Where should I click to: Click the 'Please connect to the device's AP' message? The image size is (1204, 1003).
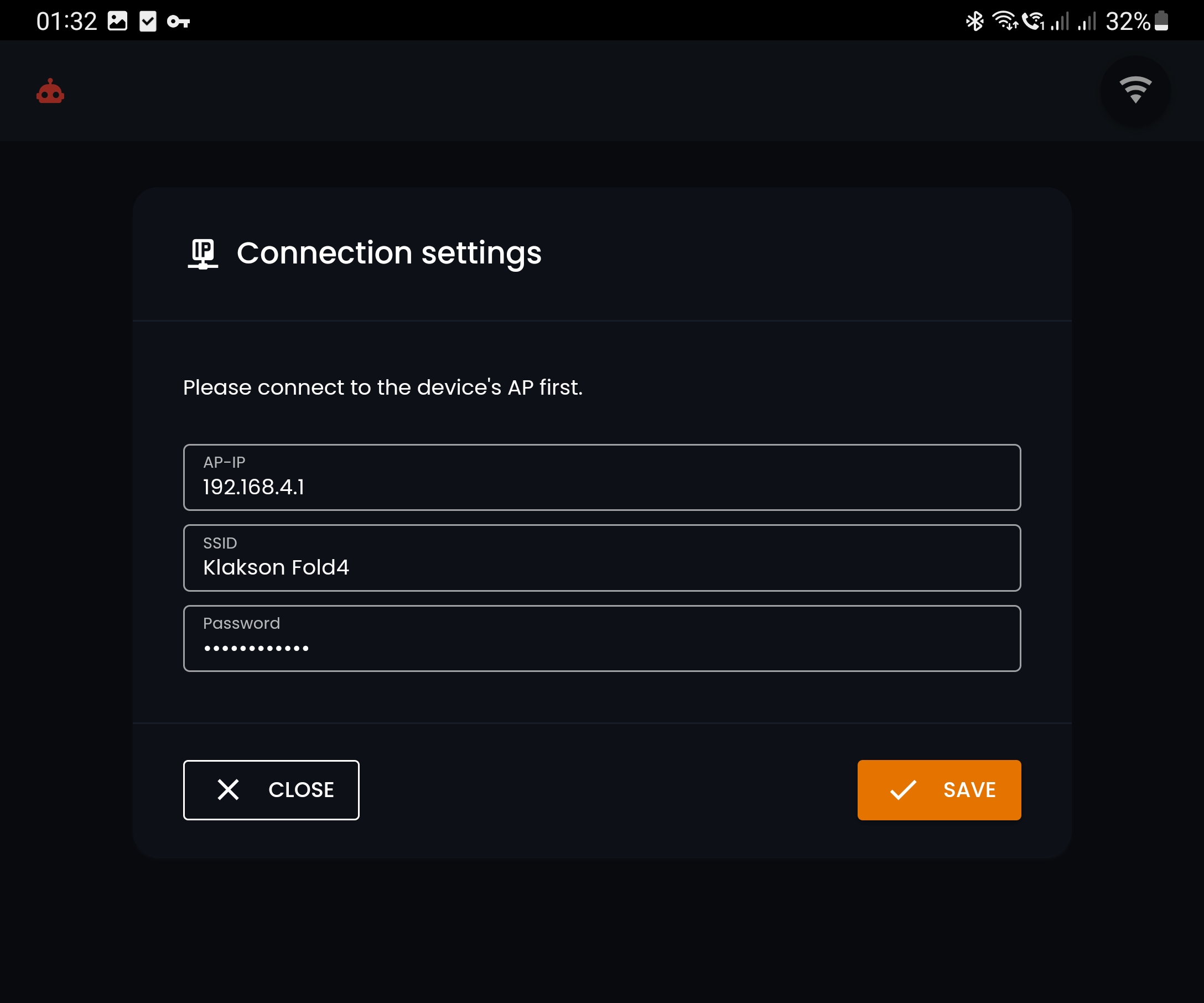click(x=382, y=387)
